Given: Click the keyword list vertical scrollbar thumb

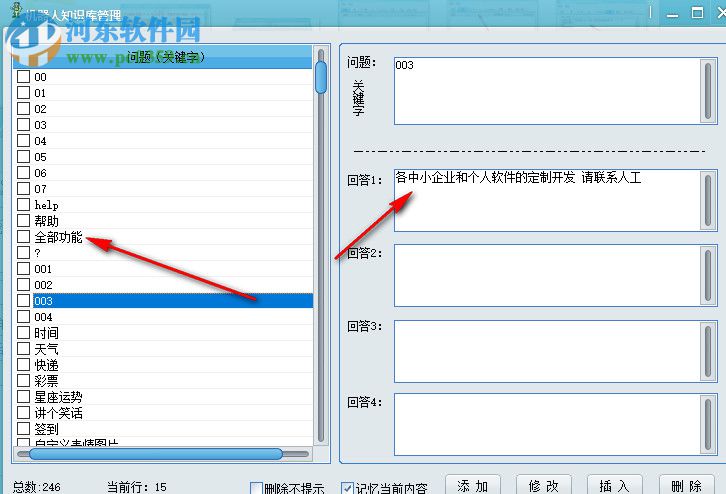Looking at the screenshot, I should 320,77.
